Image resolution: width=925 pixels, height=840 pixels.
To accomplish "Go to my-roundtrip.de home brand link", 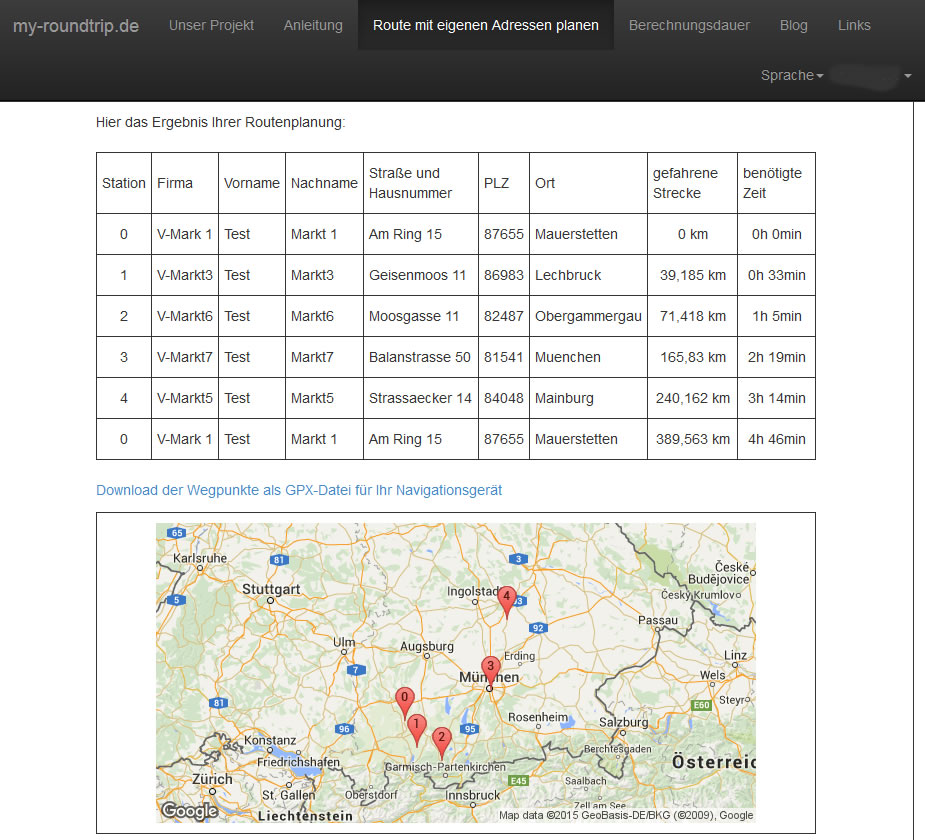I will coord(76,25).
